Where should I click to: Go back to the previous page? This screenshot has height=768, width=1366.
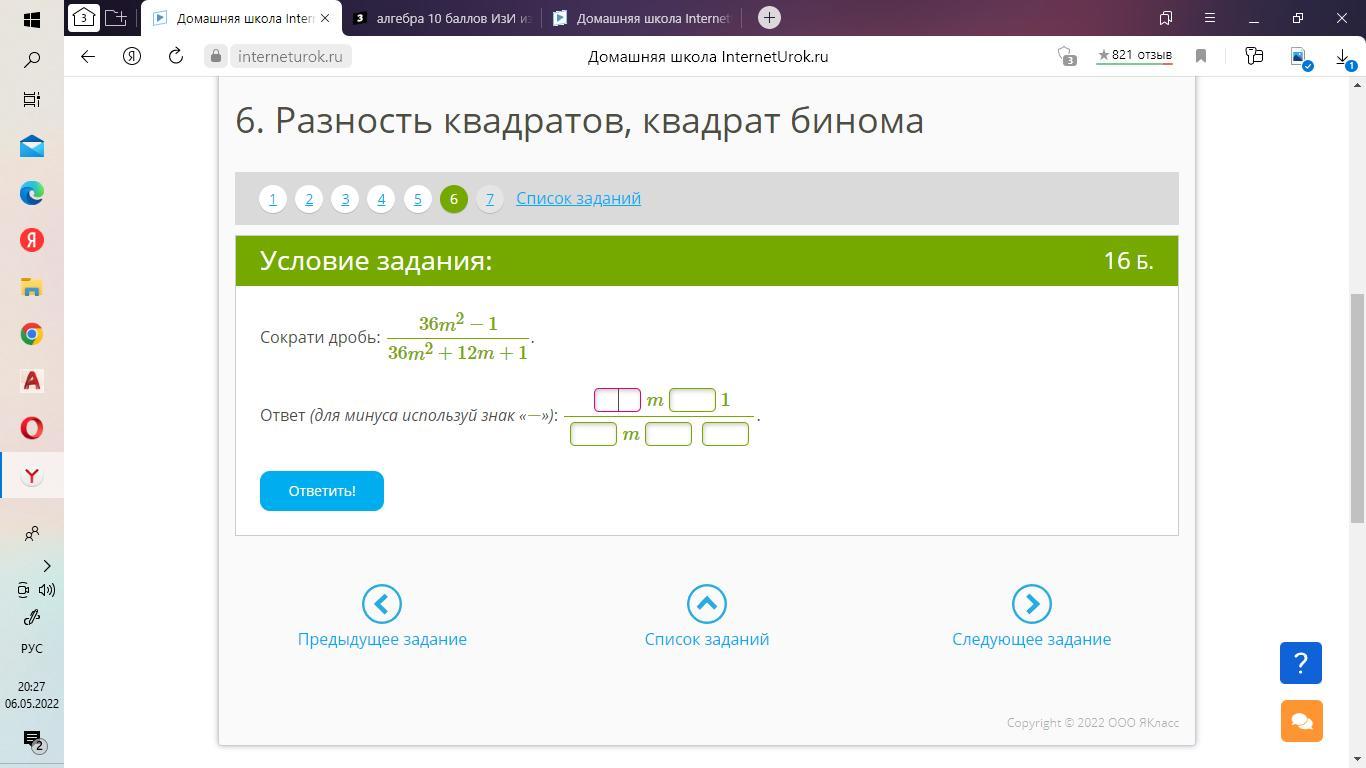click(x=88, y=56)
